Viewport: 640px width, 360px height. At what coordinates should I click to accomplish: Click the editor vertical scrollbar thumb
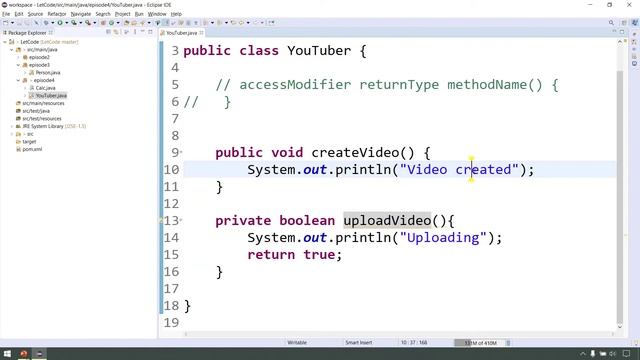pyautogui.click(x=620, y=196)
